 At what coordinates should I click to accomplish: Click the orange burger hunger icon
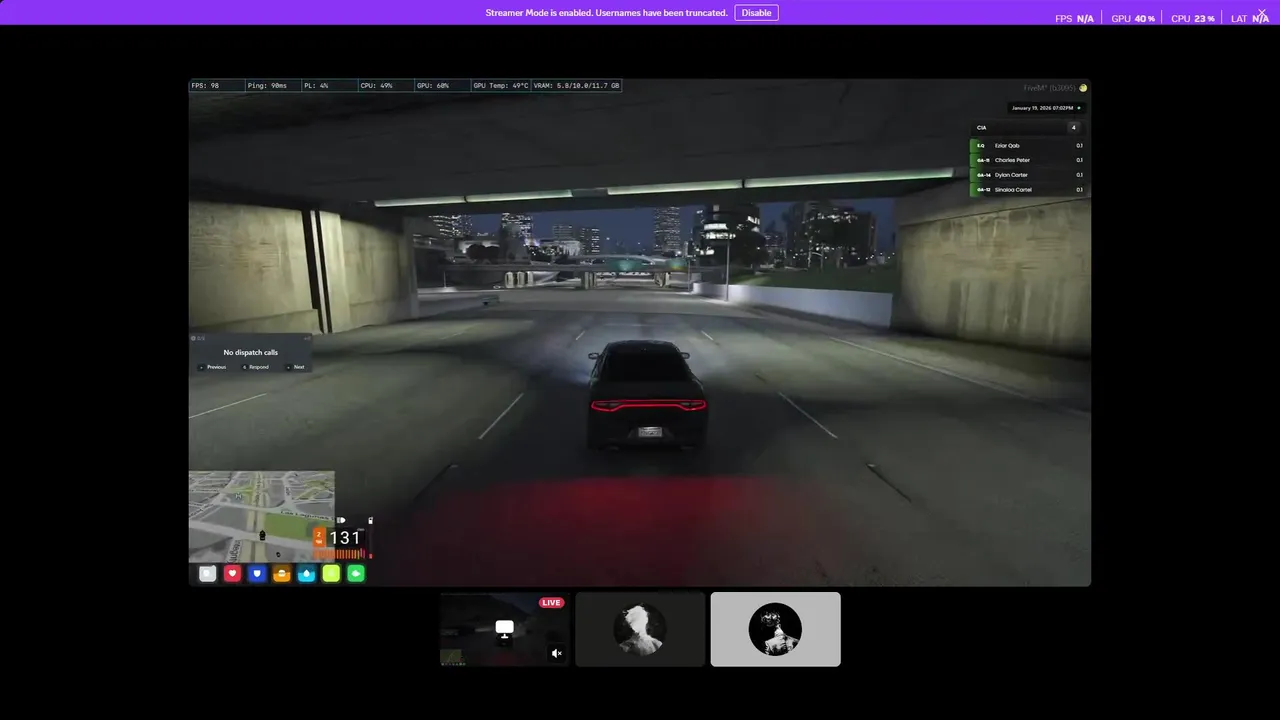282,574
